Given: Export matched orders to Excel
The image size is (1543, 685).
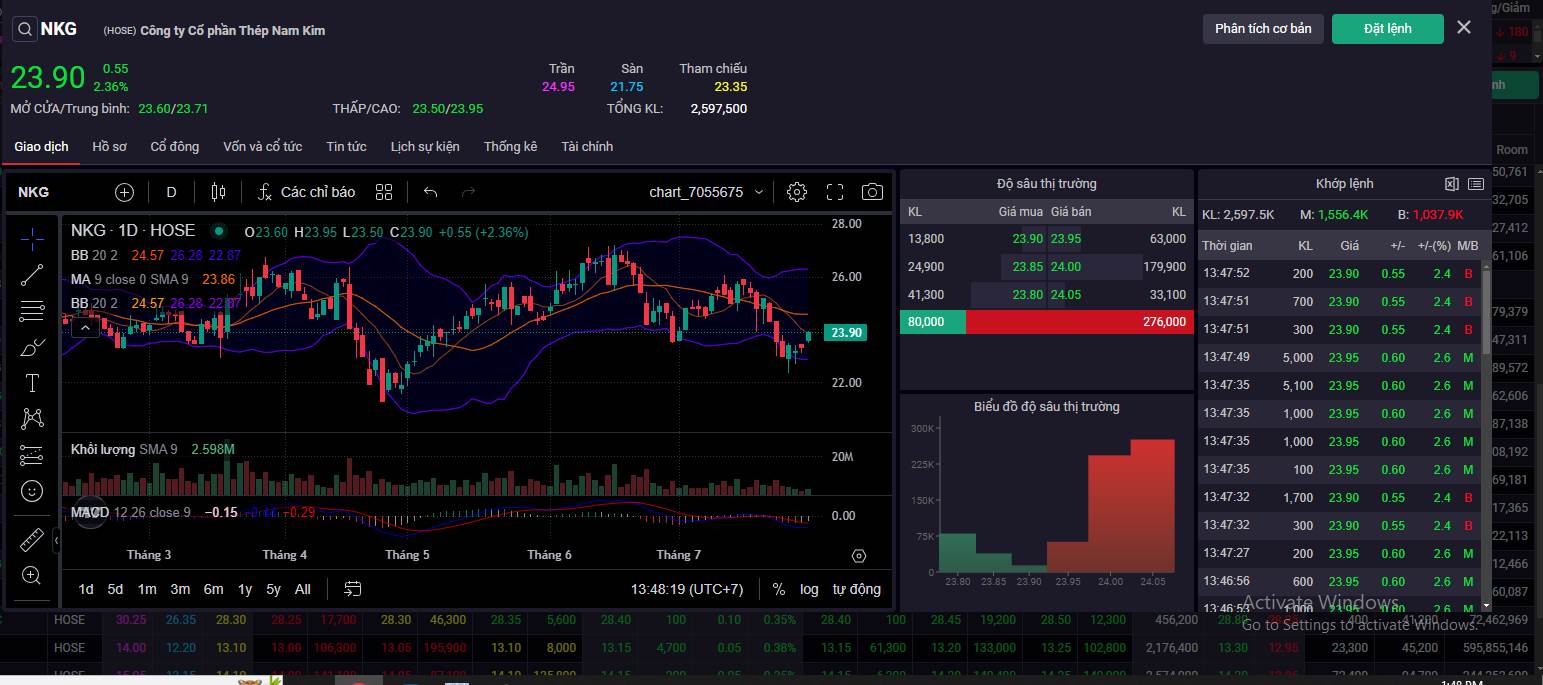Looking at the screenshot, I should click(x=1452, y=184).
